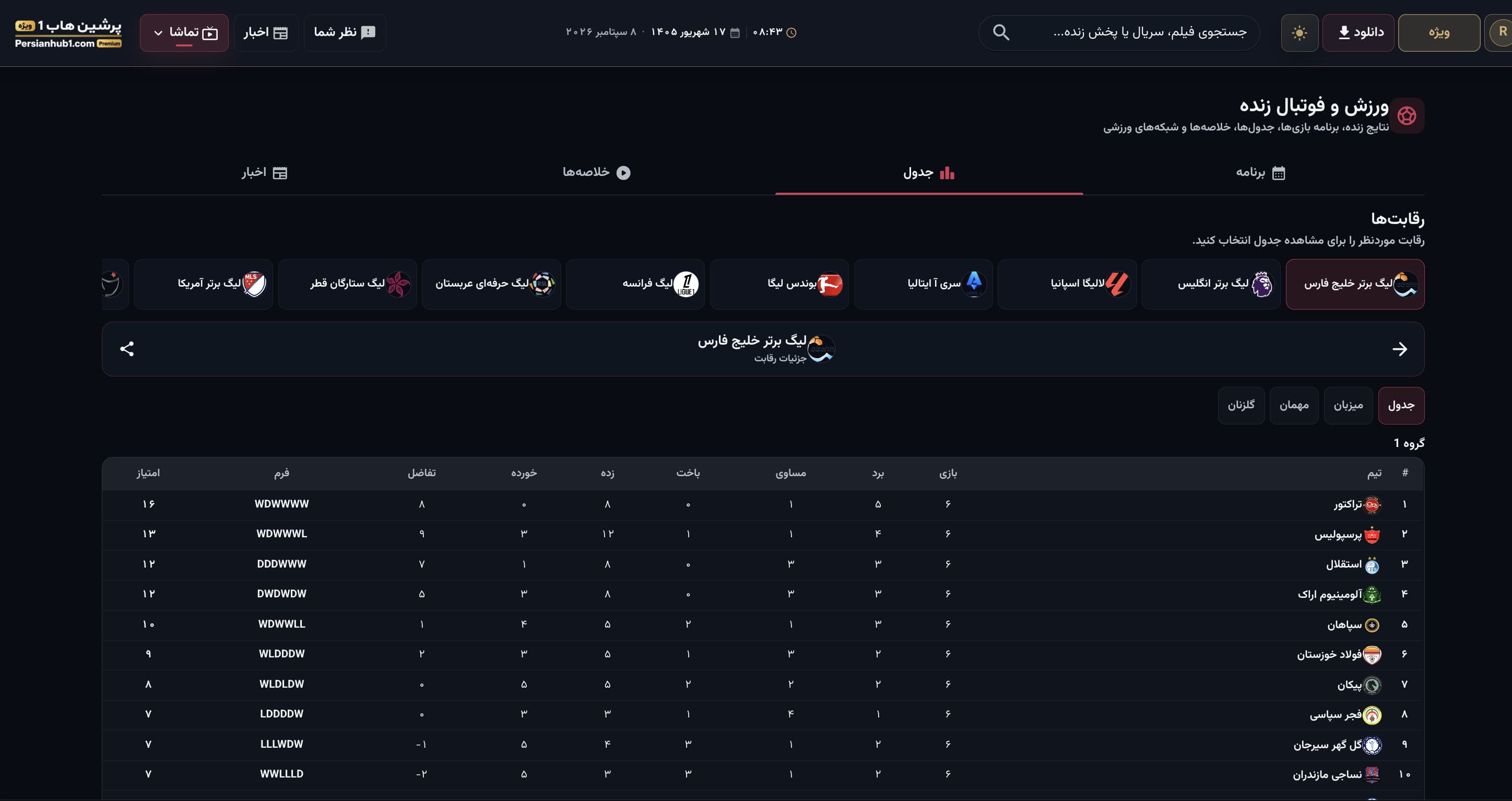
Task: Click the پرسپولیس team name
Action: [1338, 534]
